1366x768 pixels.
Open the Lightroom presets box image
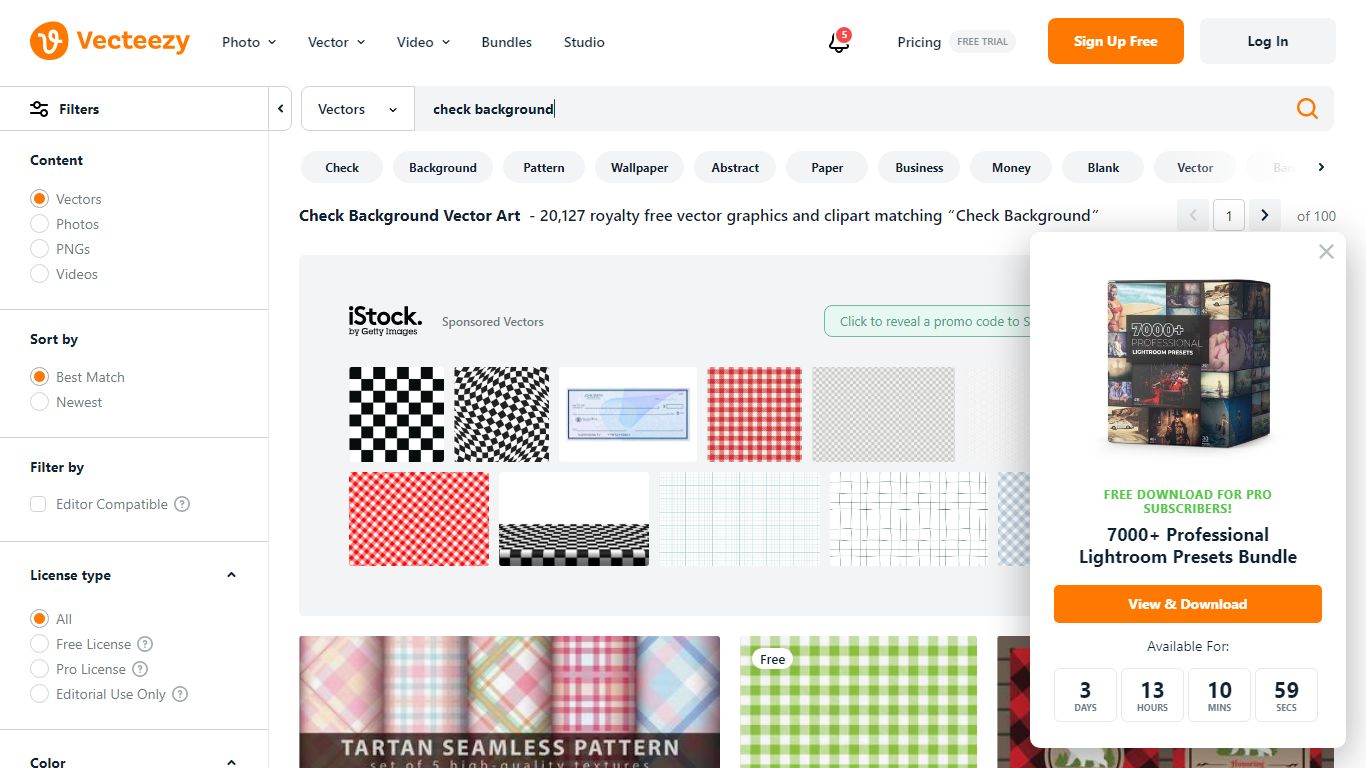pos(1188,364)
